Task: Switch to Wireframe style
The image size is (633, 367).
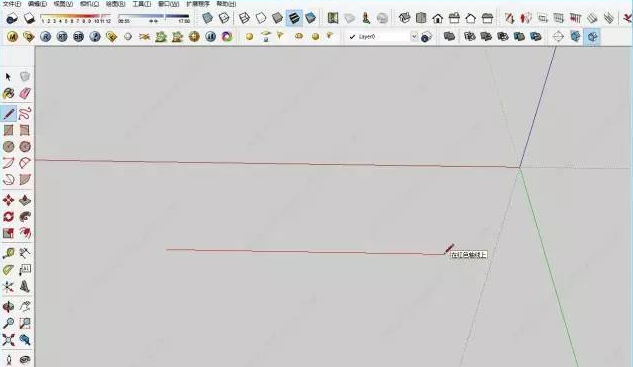Action: point(244,18)
